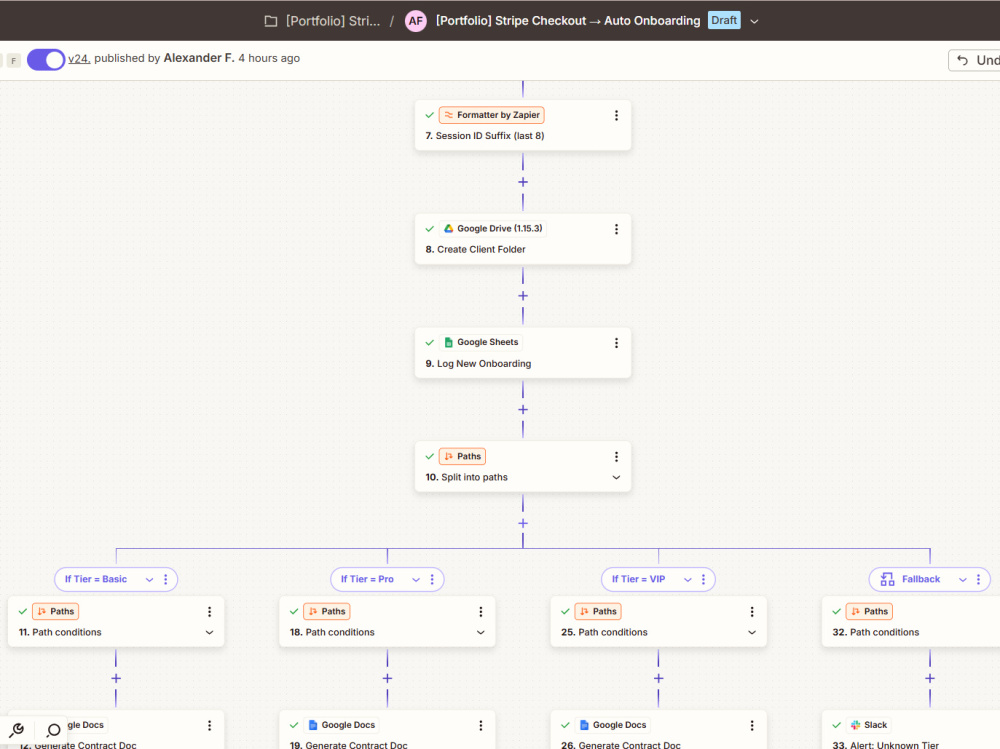Click the Undo button

(x=974, y=60)
